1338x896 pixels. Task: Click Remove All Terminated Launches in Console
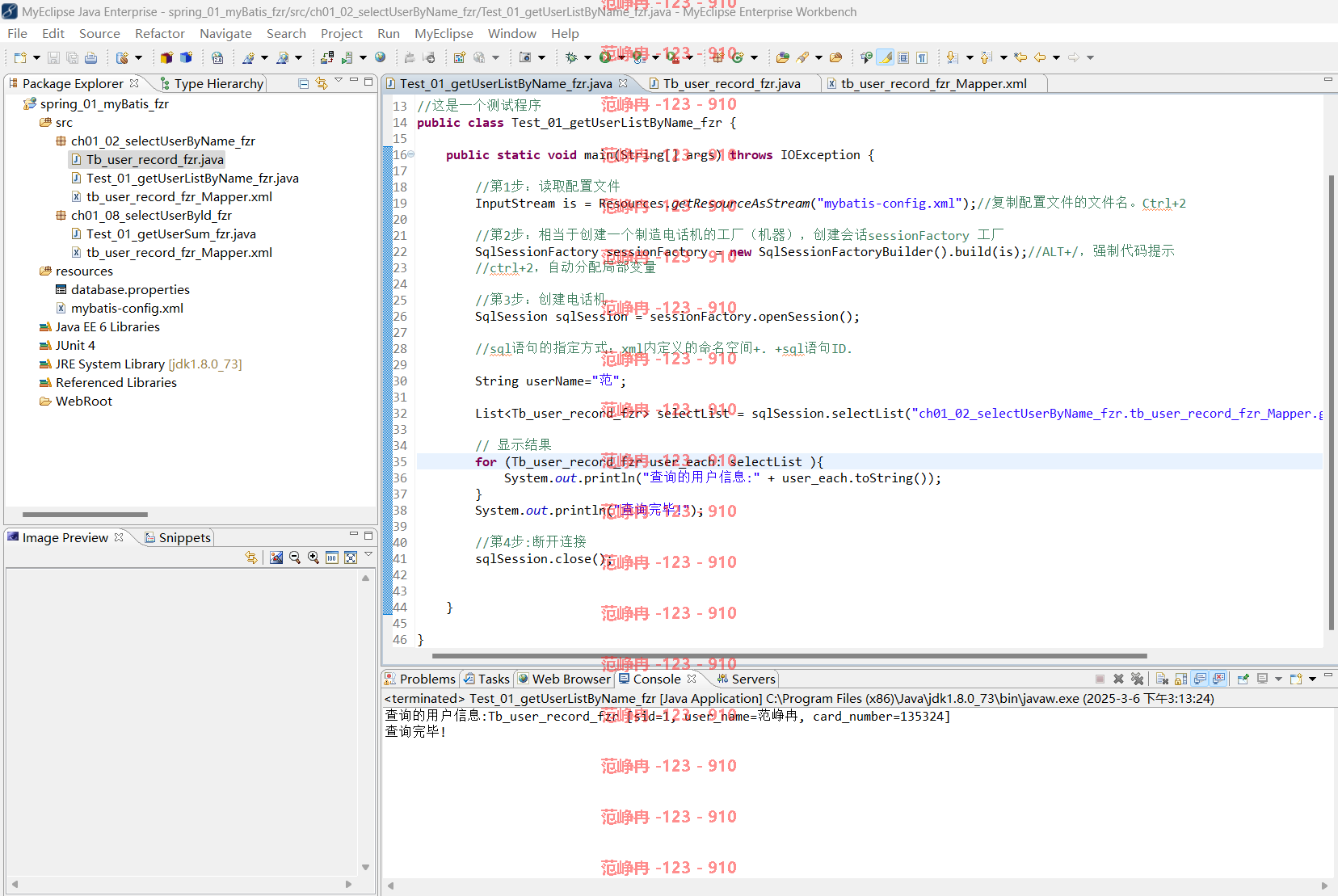click(x=1137, y=679)
